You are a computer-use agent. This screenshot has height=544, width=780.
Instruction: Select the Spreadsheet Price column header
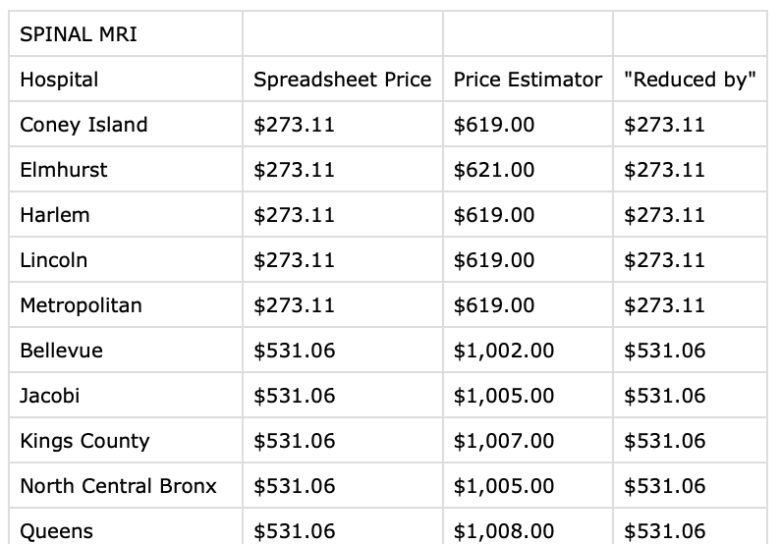(343, 79)
